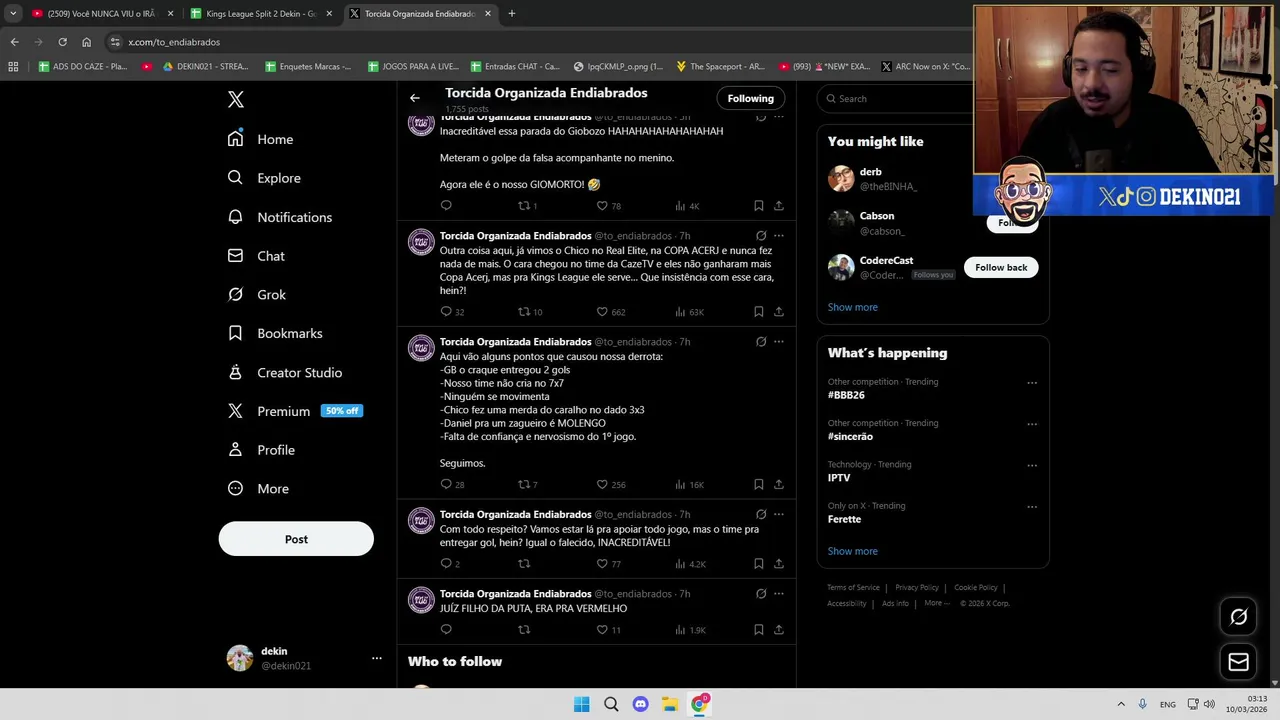Like the post with 77 likes
Viewport: 1280px width, 720px height.
pyautogui.click(x=602, y=563)
